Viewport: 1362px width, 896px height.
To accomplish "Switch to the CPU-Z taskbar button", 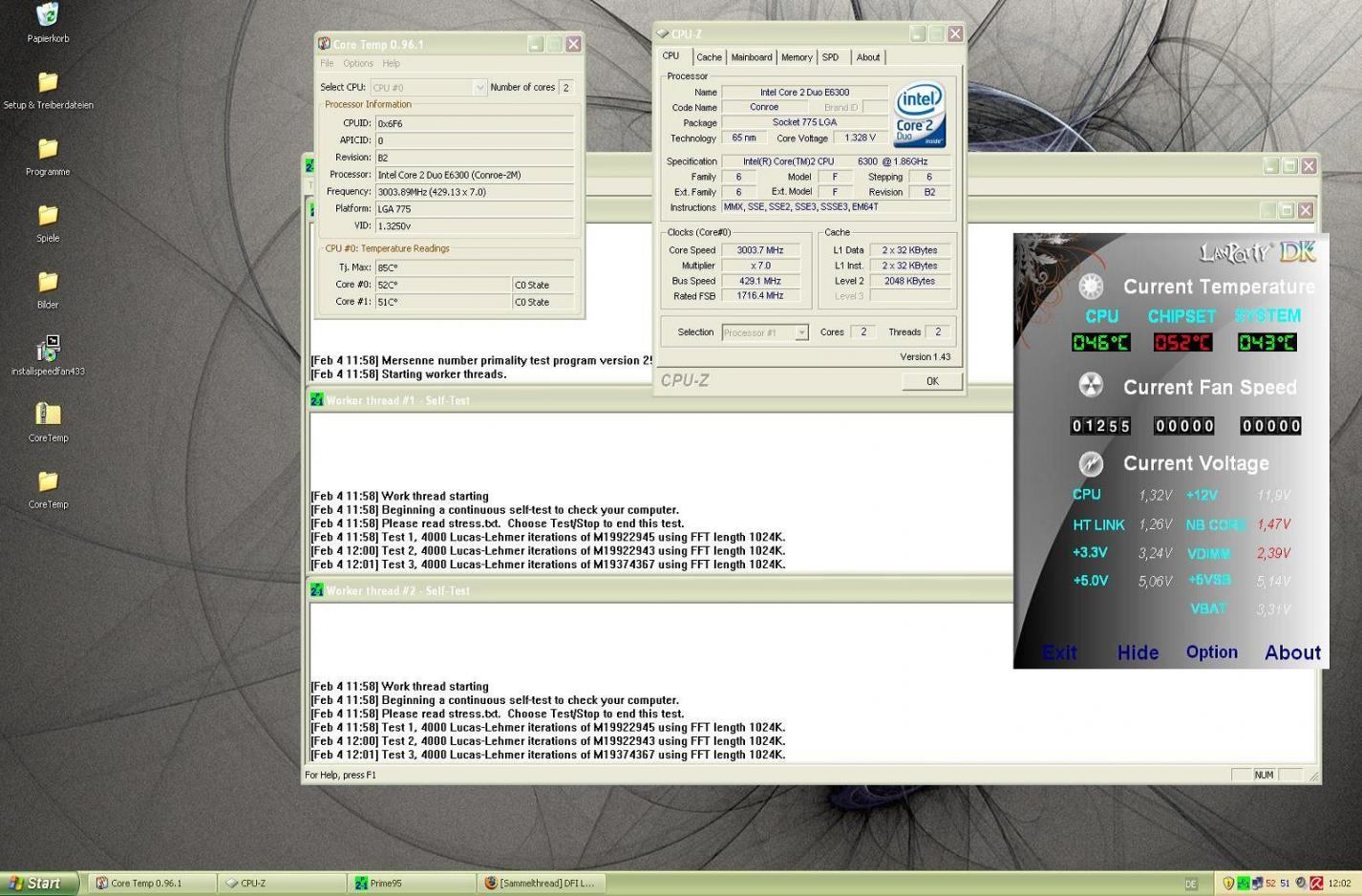I will coord(282,884).
